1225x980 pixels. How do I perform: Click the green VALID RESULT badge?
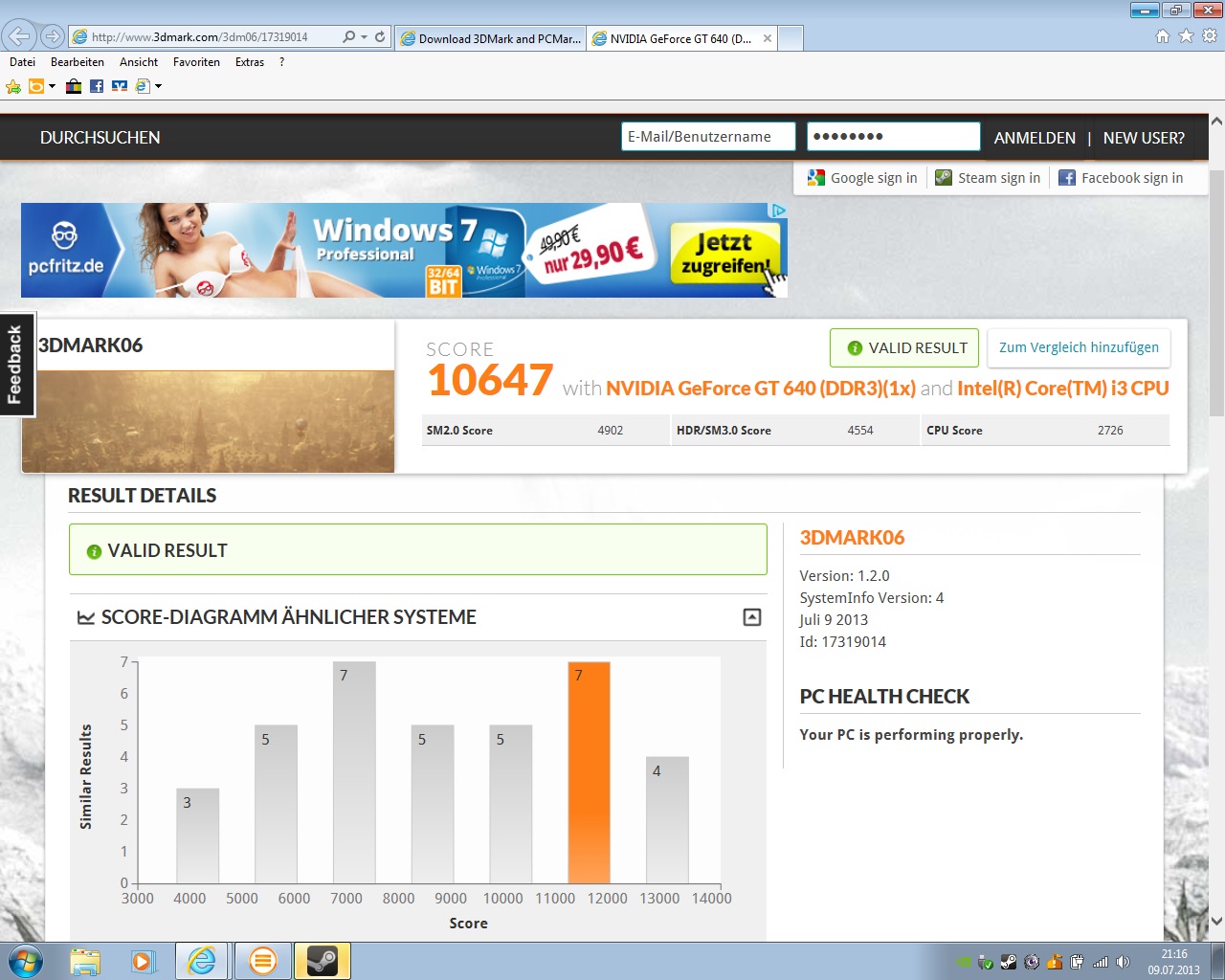904,348
